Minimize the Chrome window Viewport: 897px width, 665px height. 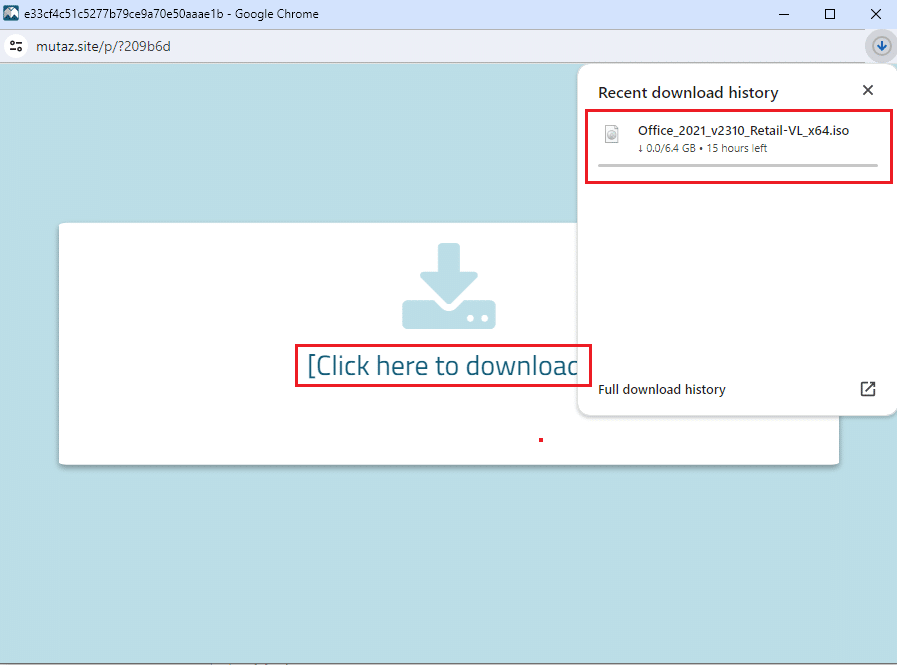[x=783, y=14]
